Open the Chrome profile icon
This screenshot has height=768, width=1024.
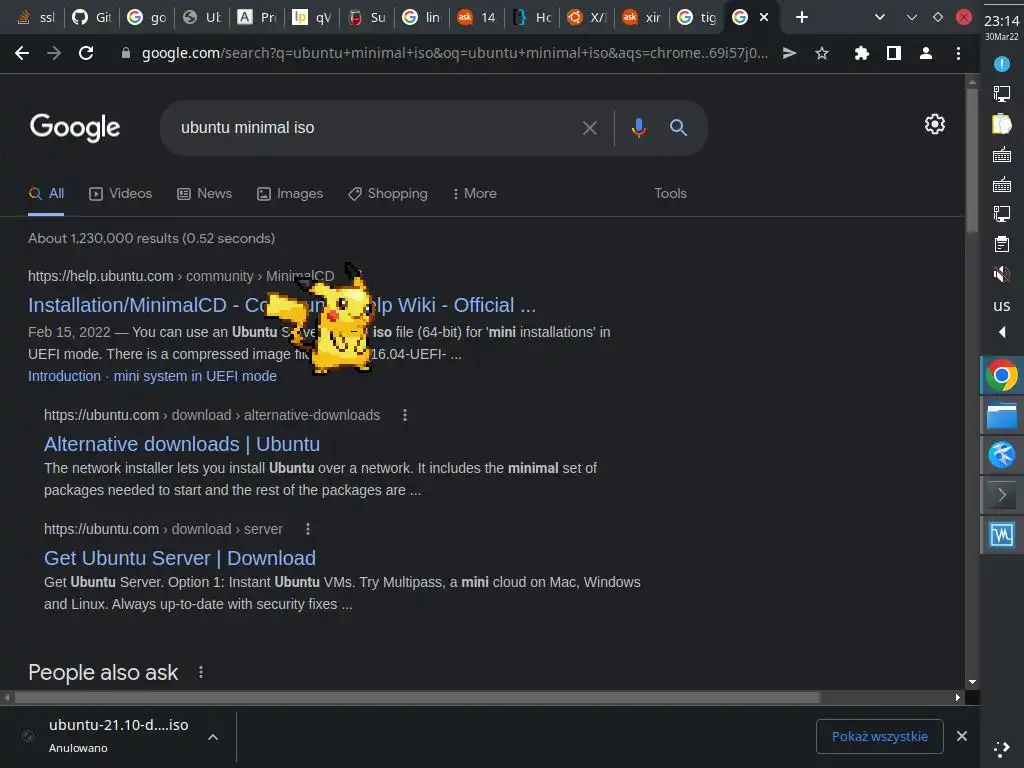925,54
